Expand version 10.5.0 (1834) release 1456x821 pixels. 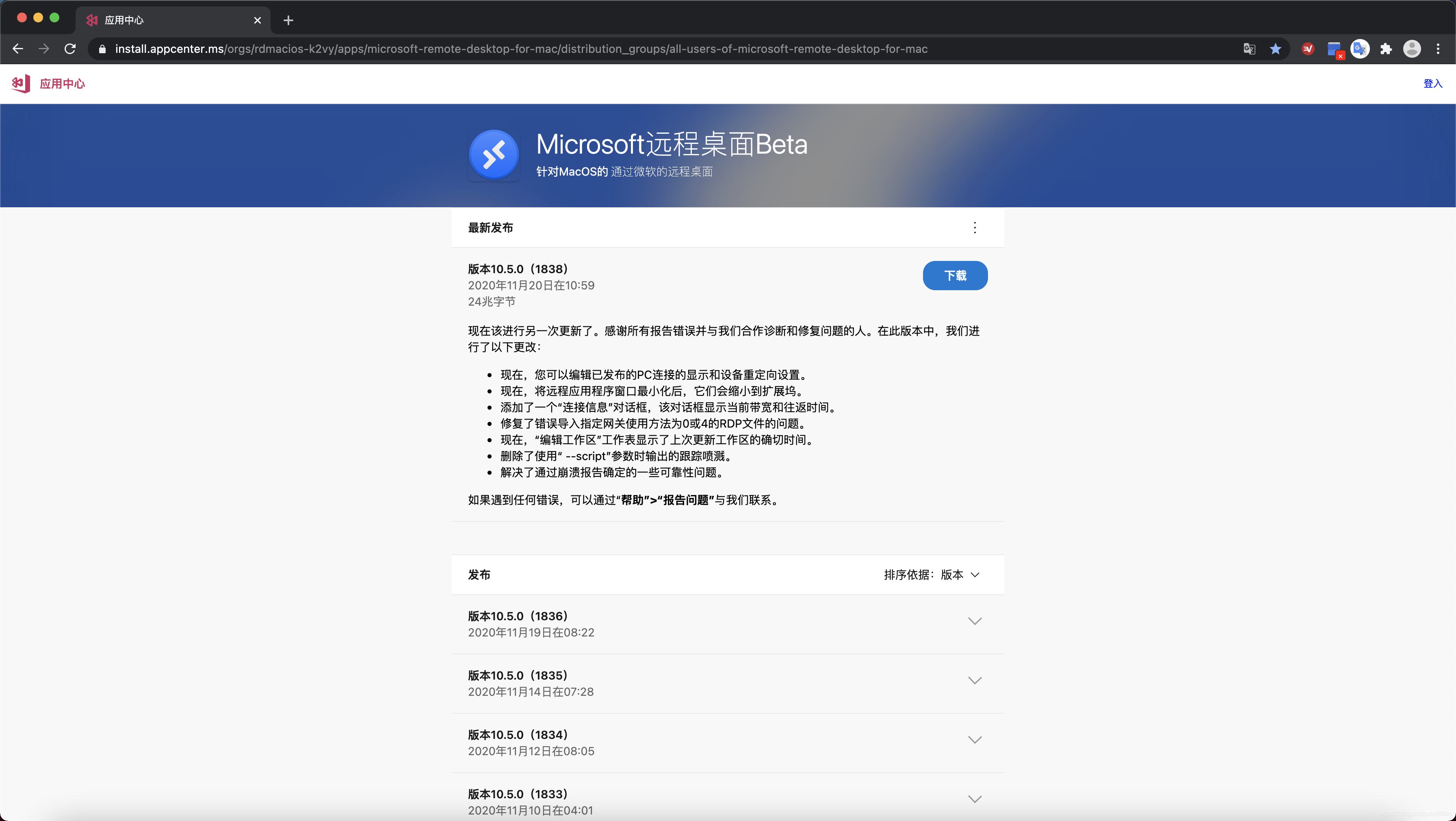[x=975, y=740]
